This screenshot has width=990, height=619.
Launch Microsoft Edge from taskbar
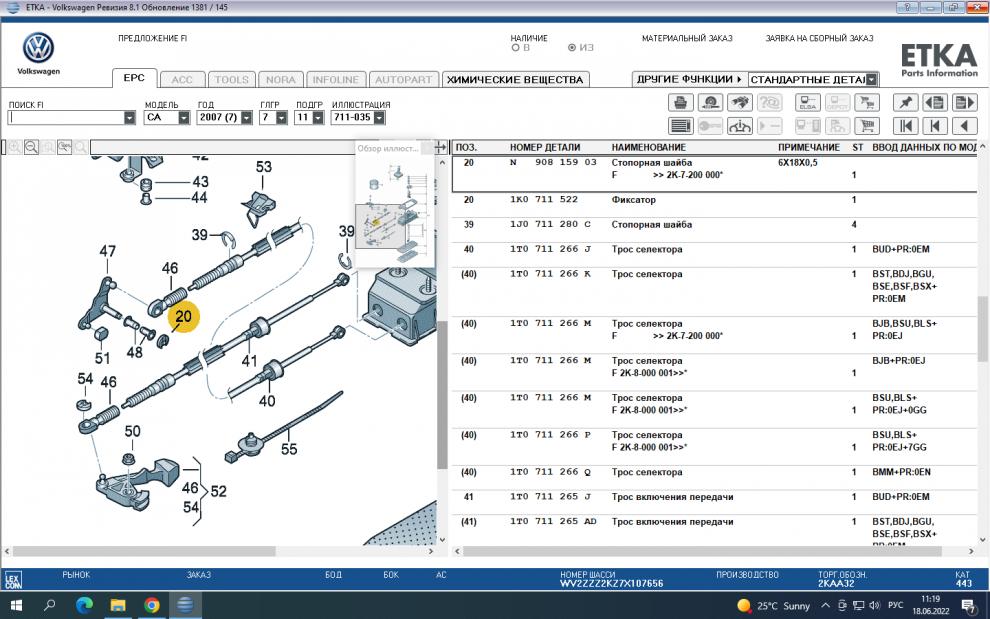[x=84, y=605]
